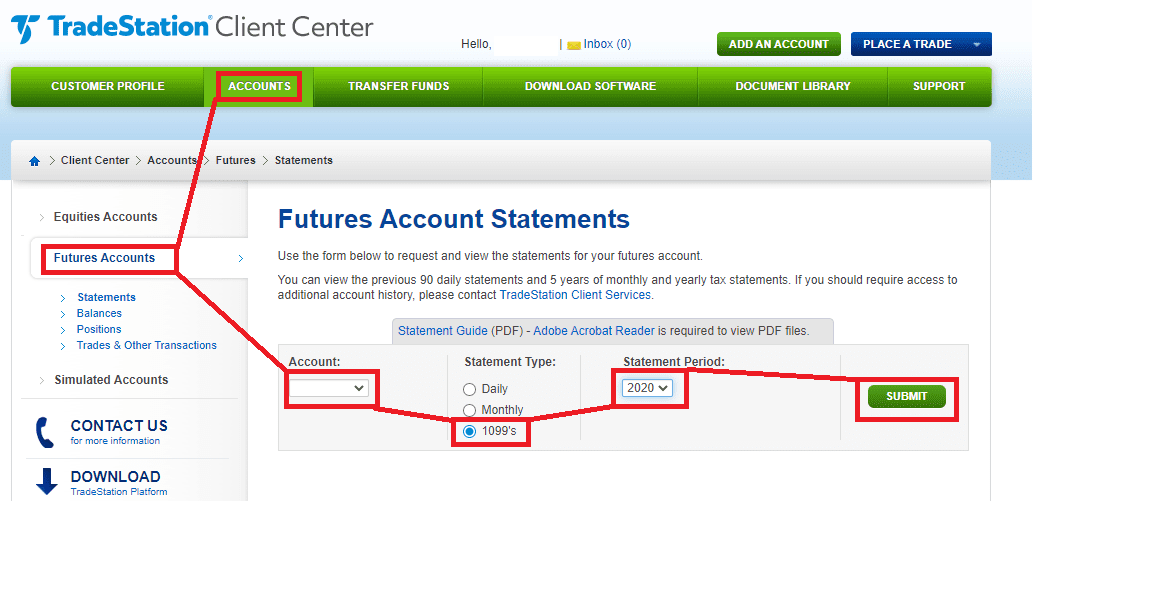Select the Daily statement type
The image size is (1150, 596).
pyautogui.click(x=470, y=390)
